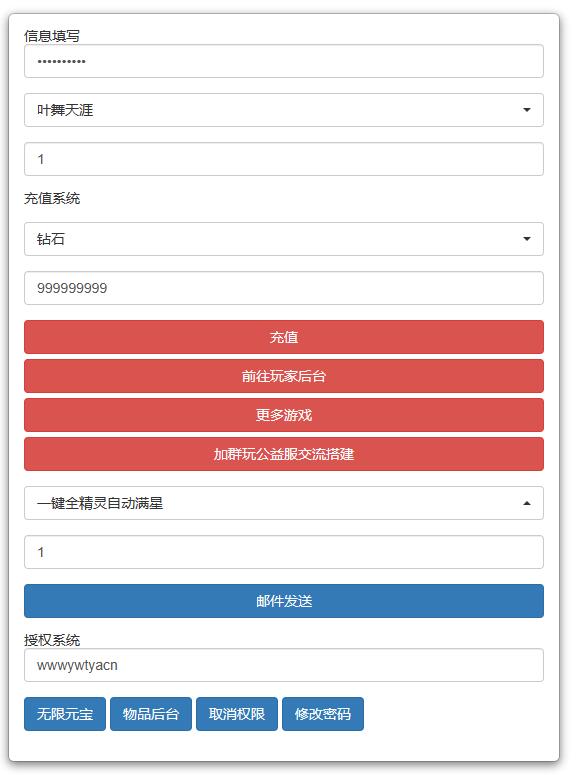Click the 更多游戏 button
This screenshot has height=775, width=577.
coord(284,415)
